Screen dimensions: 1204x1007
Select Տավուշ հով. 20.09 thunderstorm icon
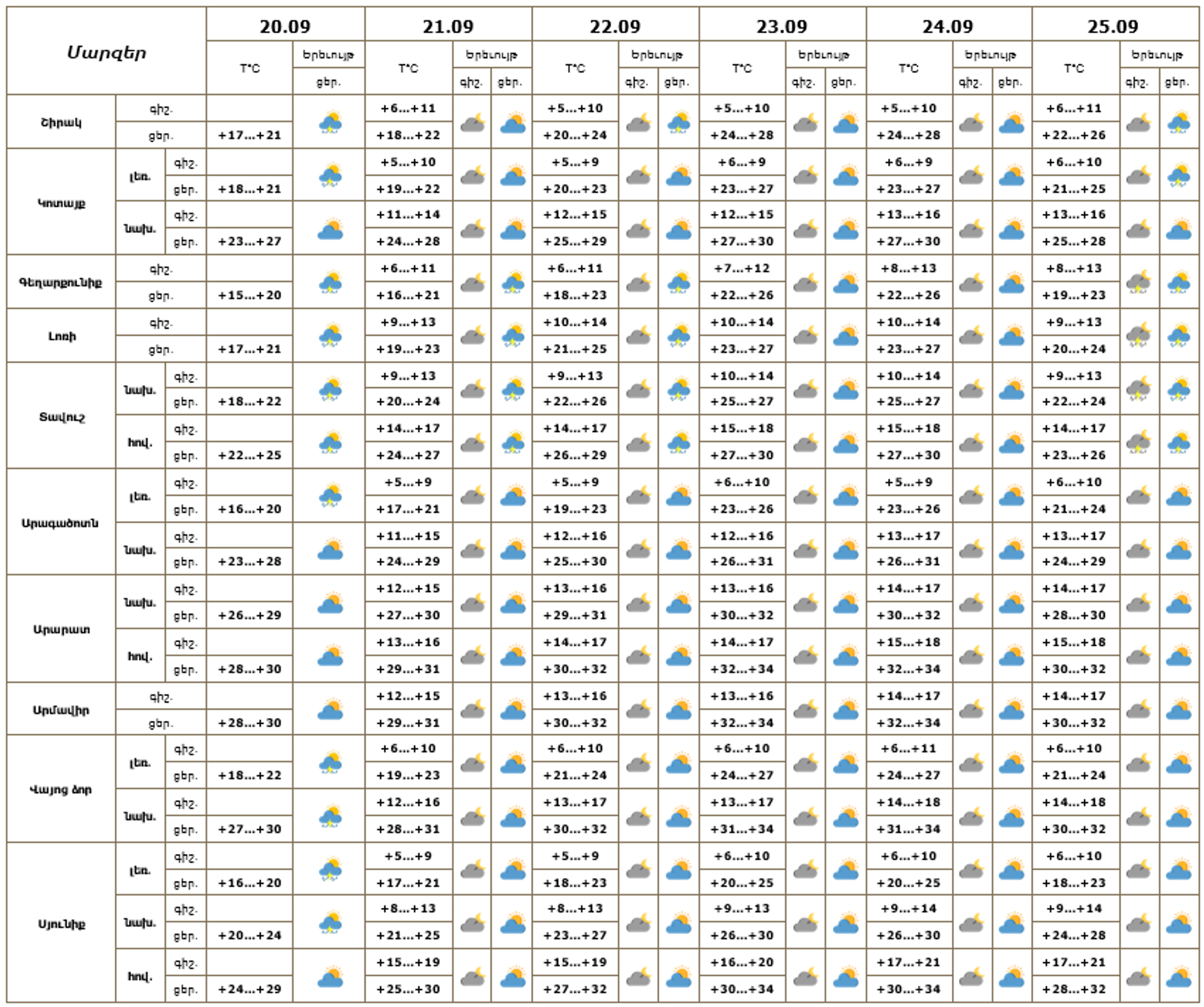330,443
